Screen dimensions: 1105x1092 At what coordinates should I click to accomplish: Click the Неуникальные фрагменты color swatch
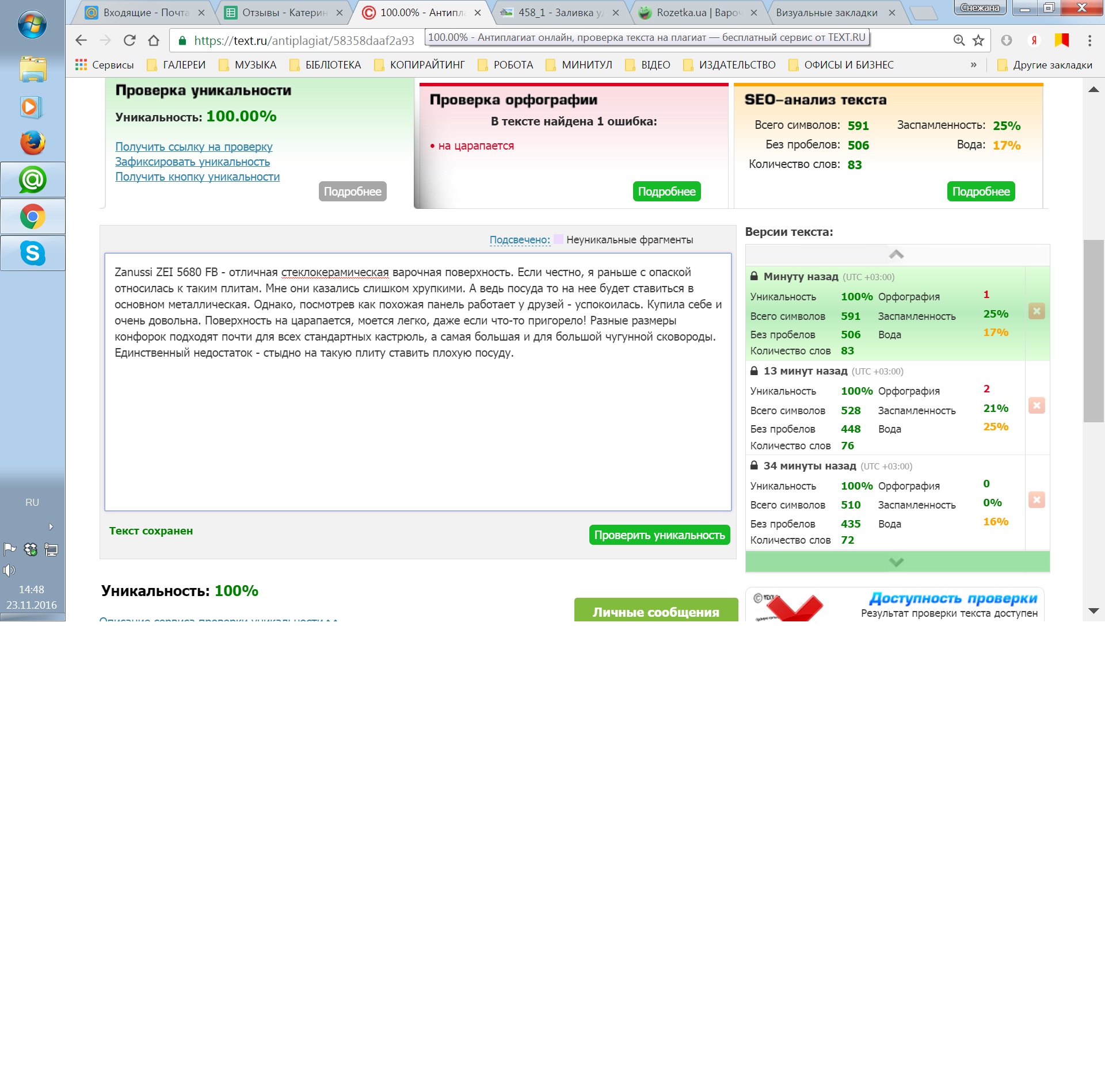pyautogui.click(x=558, y=239)
